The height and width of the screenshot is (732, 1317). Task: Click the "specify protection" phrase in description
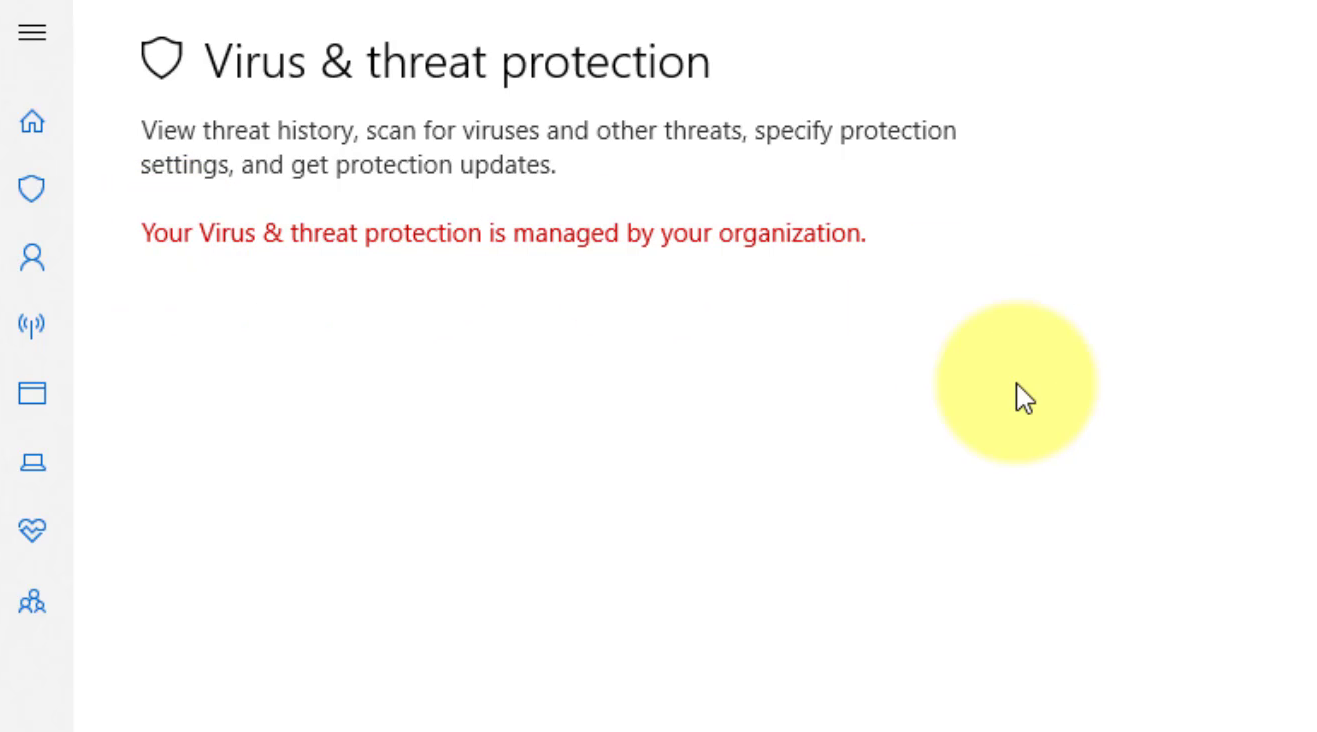coord(855,131)
